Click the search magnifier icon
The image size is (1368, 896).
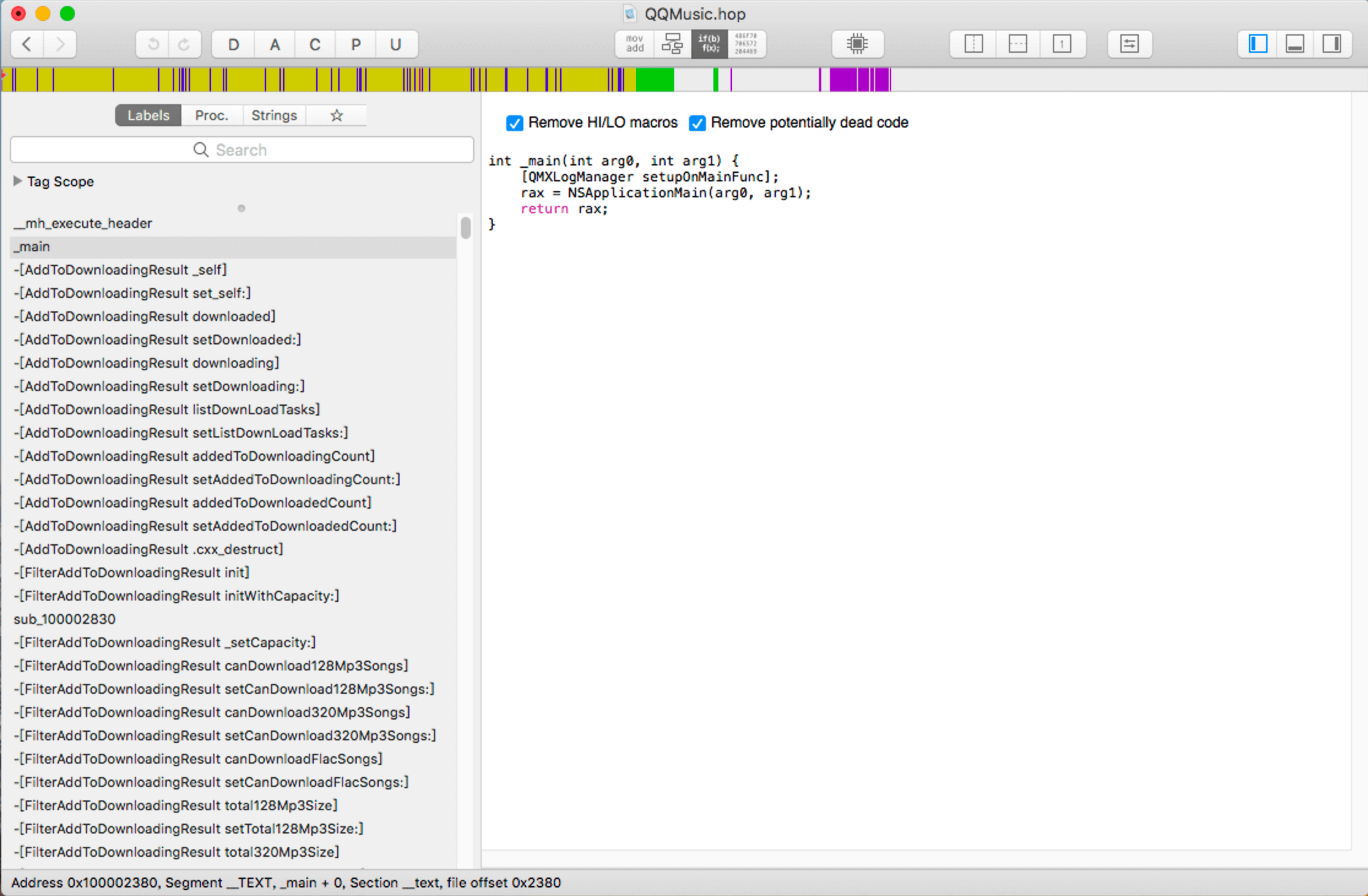click(x=200, y=150)
